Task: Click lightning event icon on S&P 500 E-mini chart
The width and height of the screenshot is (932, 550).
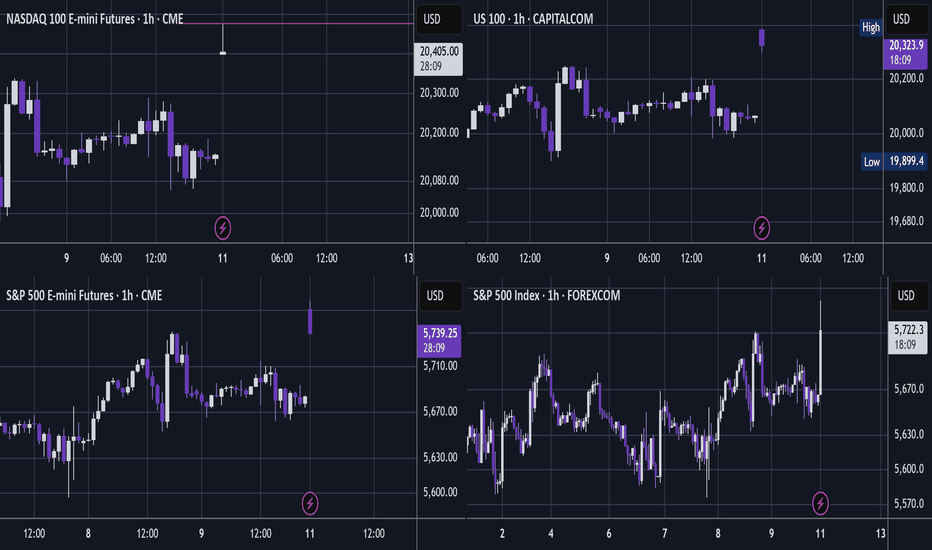Action: tap(310, 504)
